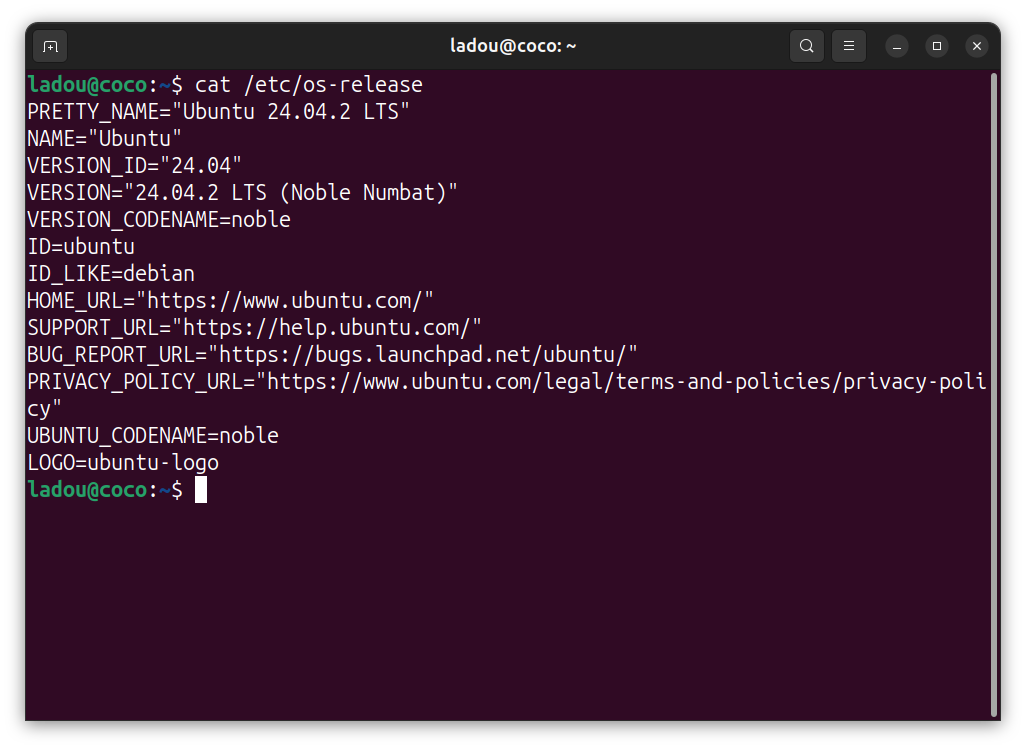Click the window title "ladou@coco: ~"

coord(513,46)
